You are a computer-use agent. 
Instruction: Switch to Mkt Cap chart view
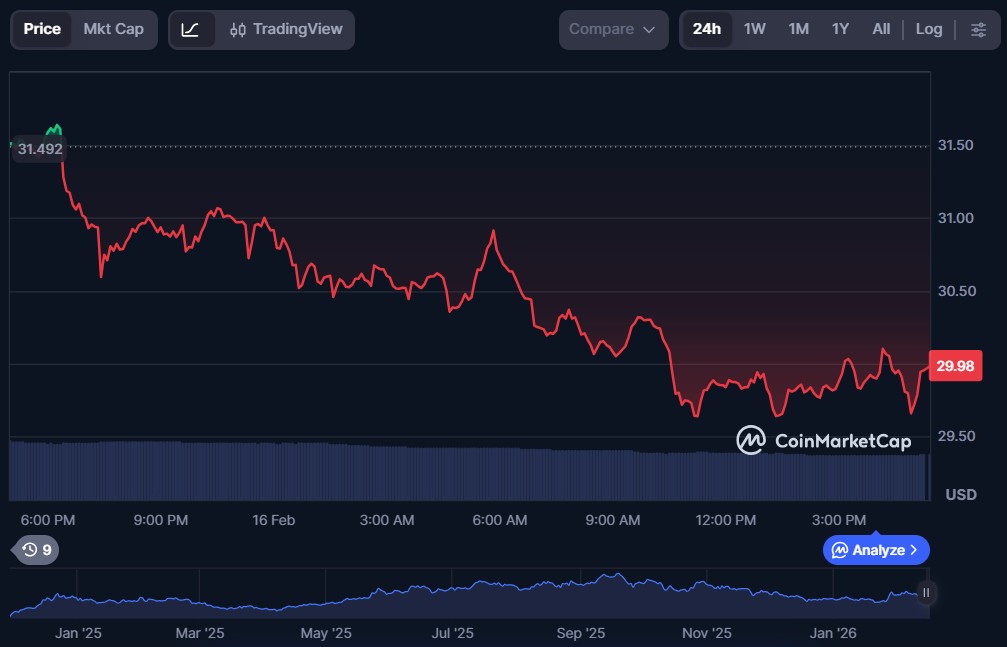point(113,30)
